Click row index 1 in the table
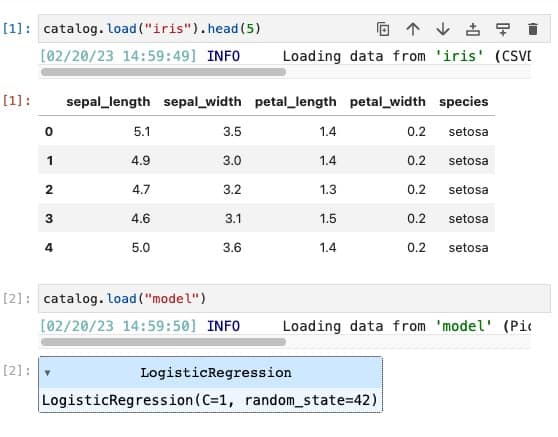The width and height of the screenshot is (558, 437). [x=50, y=160]
